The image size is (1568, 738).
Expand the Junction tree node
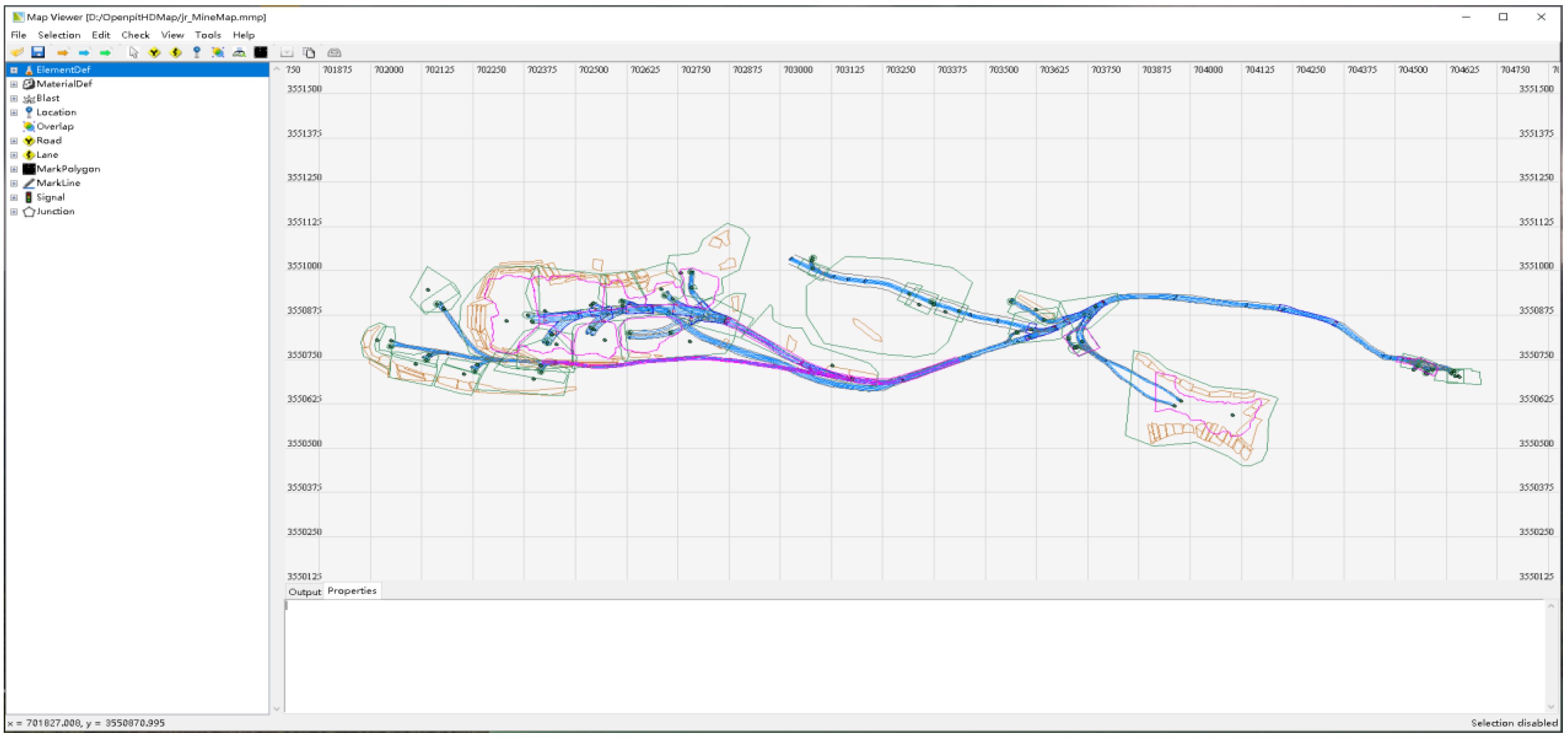click(x=14, y=211)
